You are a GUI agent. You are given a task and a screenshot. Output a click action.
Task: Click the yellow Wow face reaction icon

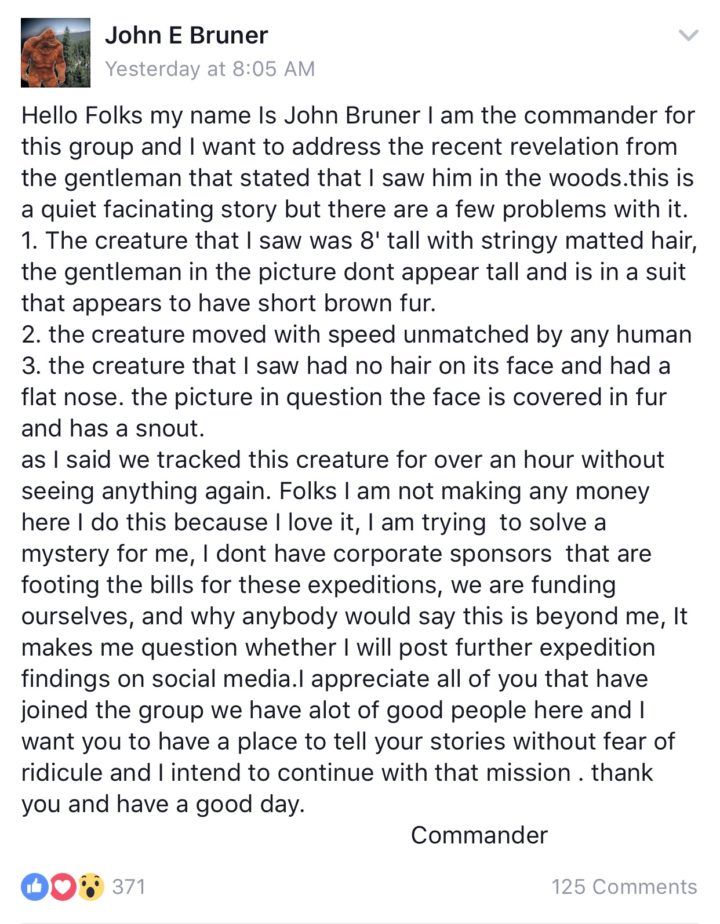point(90,886)
